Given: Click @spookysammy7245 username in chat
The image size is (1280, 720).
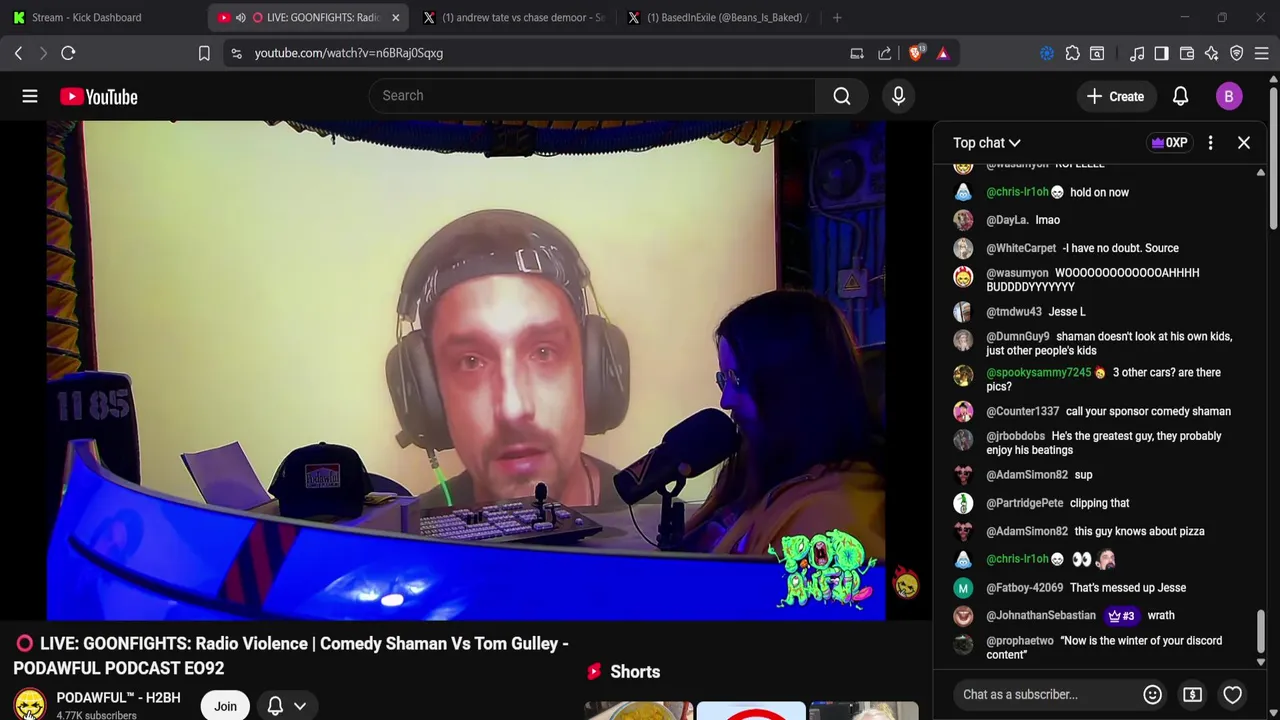Looking at the screenshot, I should click(x=1038, y=373).
